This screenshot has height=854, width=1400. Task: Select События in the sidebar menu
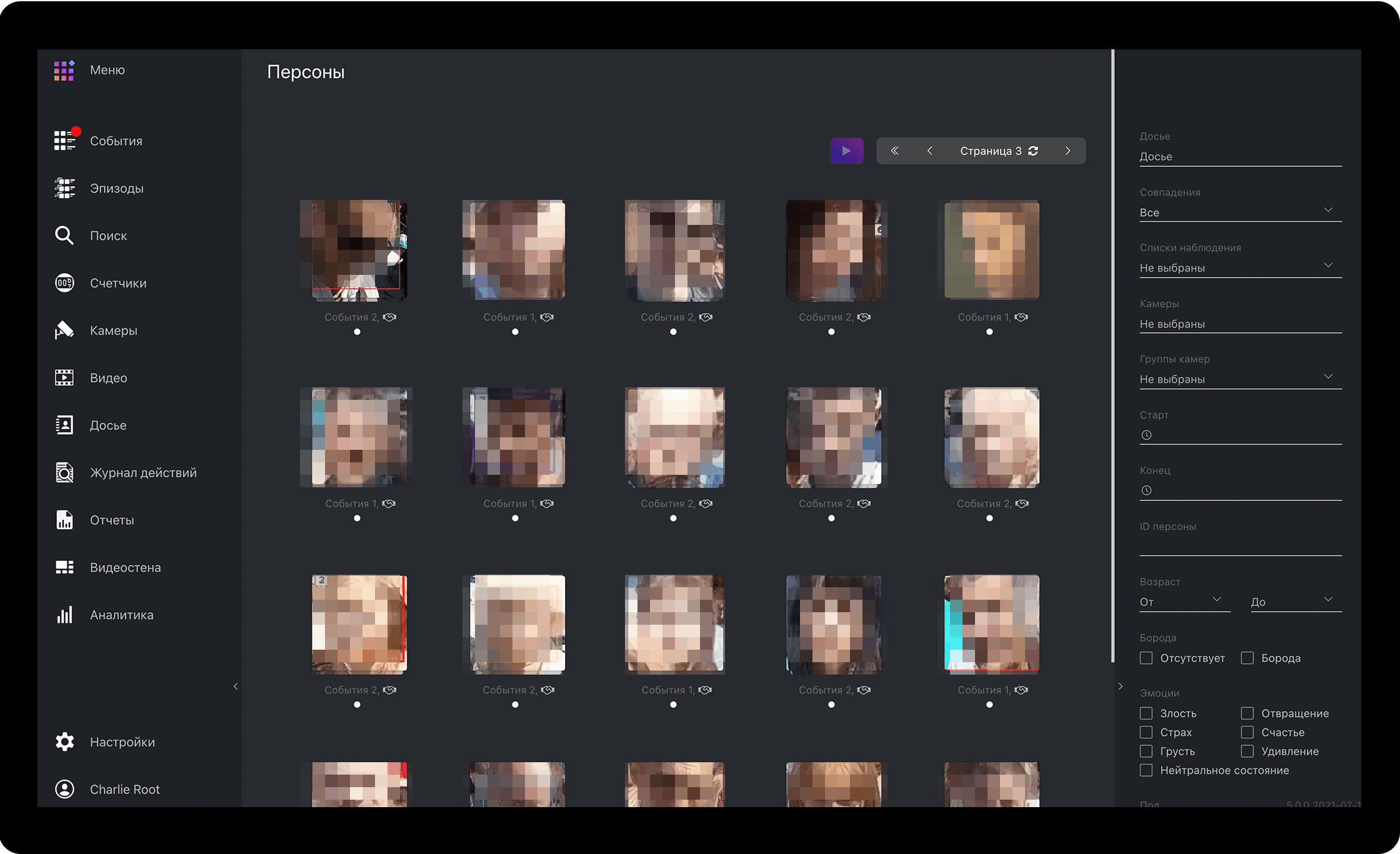[116, 141]
